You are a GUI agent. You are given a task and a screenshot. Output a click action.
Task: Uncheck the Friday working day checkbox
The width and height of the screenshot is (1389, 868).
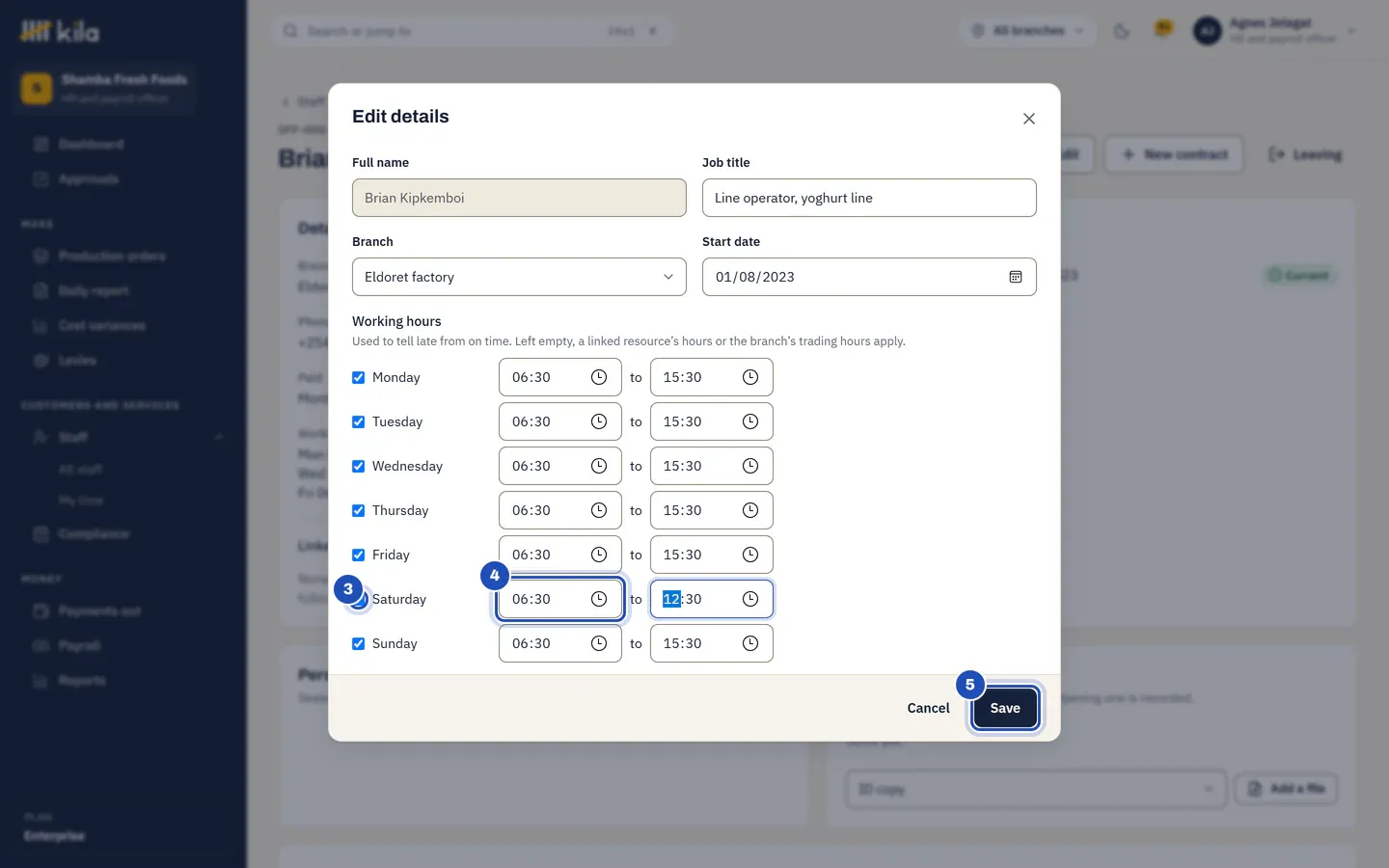(x=359, y=555)
